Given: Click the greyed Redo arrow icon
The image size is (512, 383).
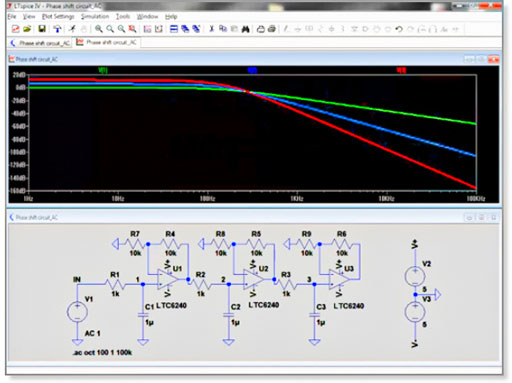Looking at the screenshot, I should [x=410, y=29].
